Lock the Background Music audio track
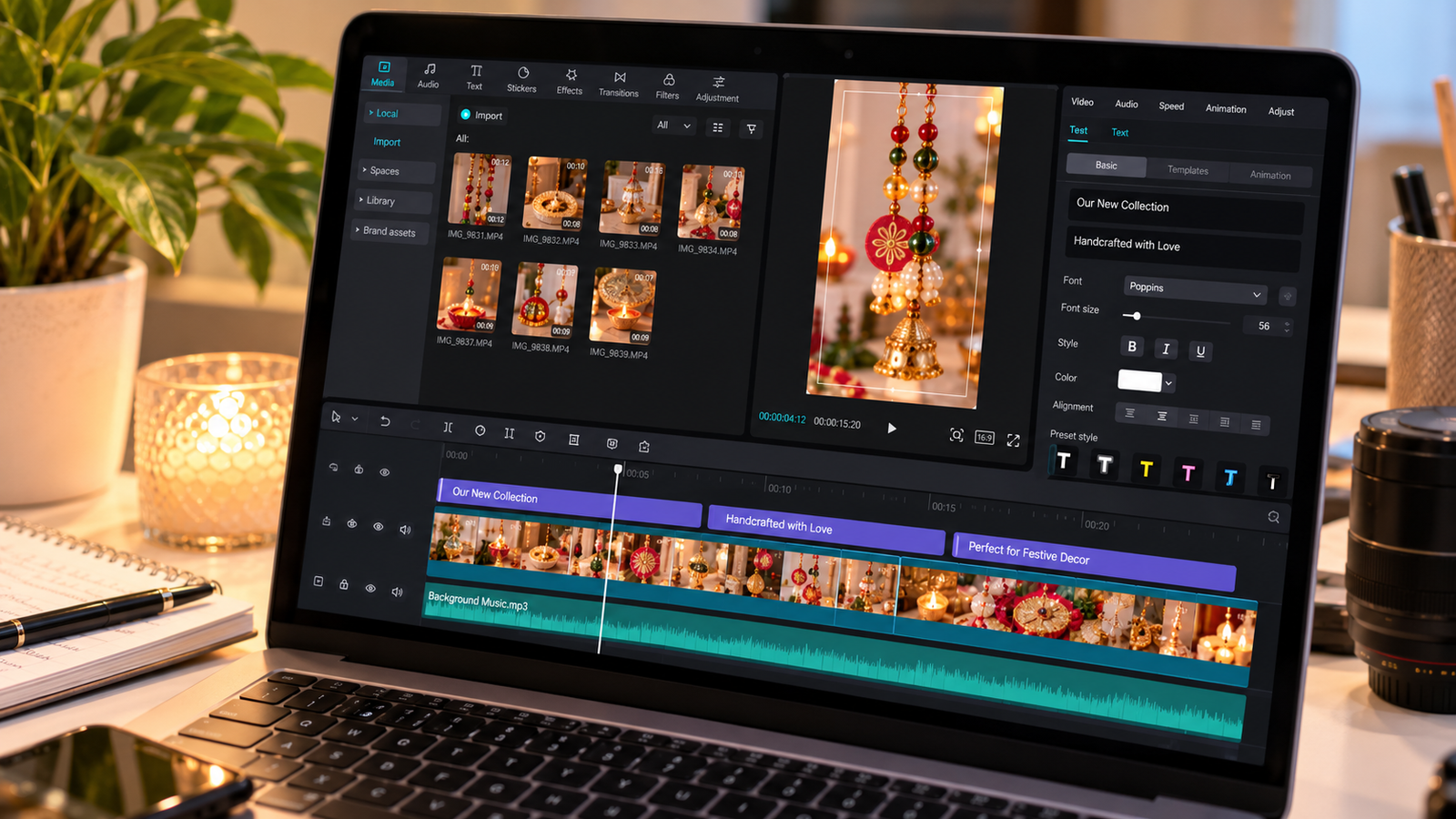This screenshot has height=819, width=1456. point(344,584)
